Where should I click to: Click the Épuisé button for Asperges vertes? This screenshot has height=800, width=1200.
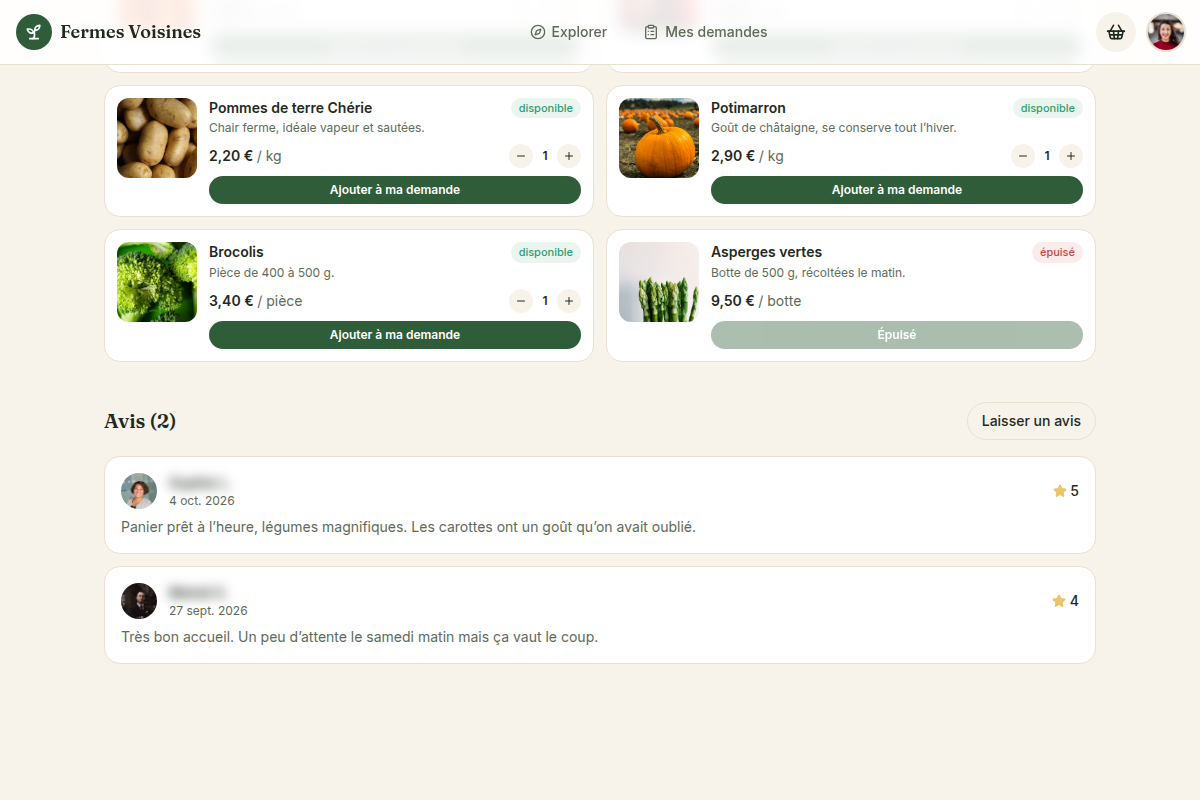(897, 335)
